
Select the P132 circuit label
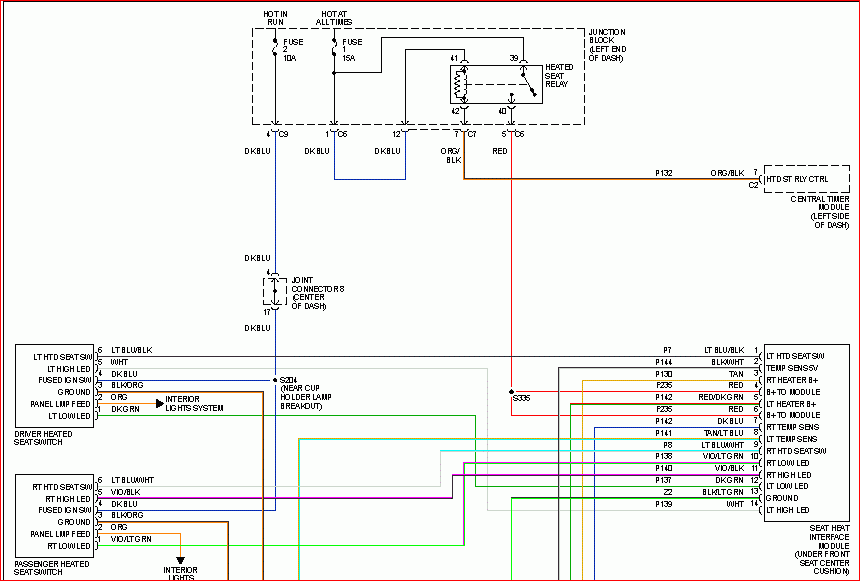coord(664,173)
